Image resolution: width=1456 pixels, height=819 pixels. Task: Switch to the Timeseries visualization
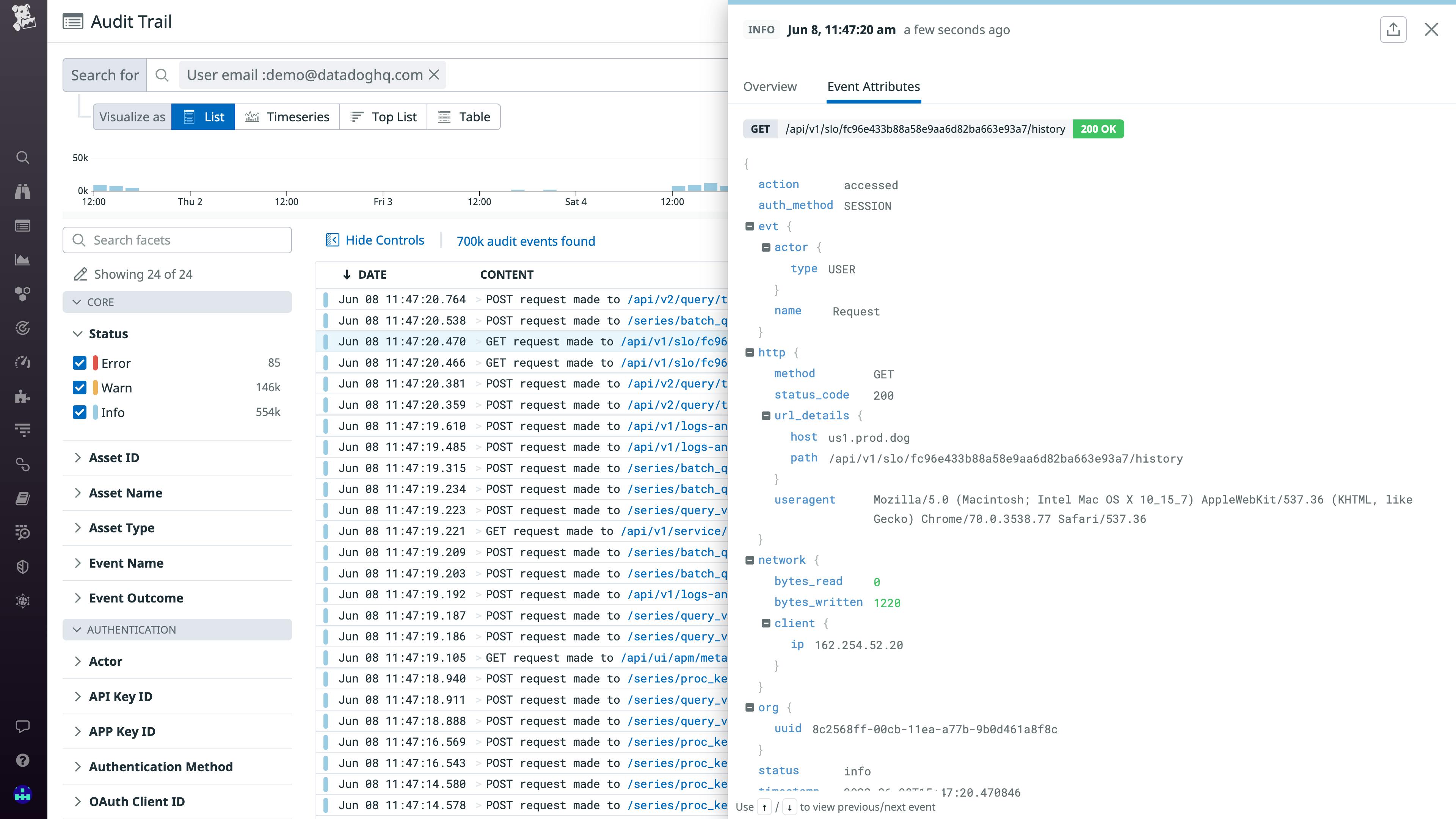click(x=288, y=116)
